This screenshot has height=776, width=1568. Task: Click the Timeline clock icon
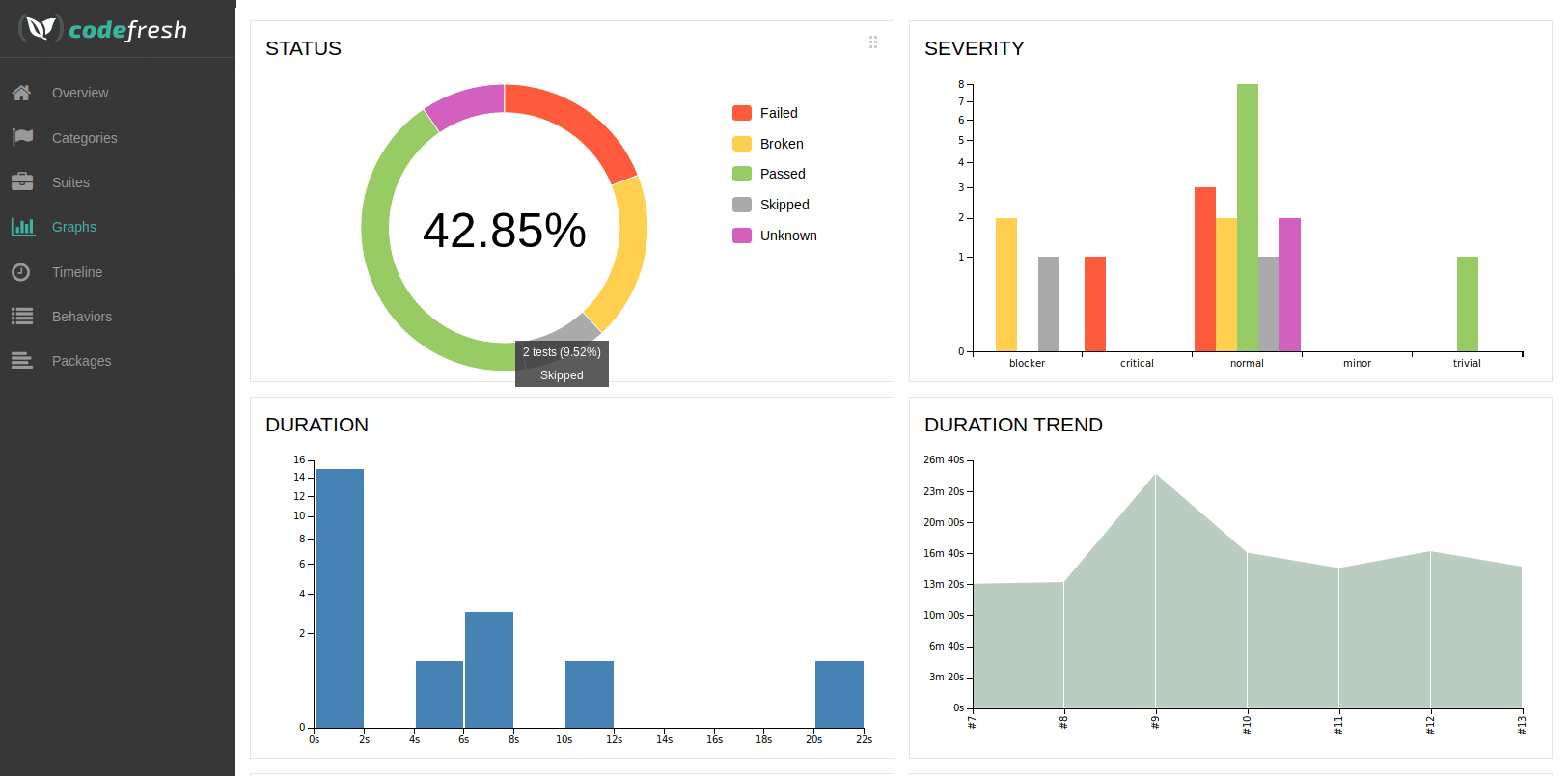(x=21, y=272)
